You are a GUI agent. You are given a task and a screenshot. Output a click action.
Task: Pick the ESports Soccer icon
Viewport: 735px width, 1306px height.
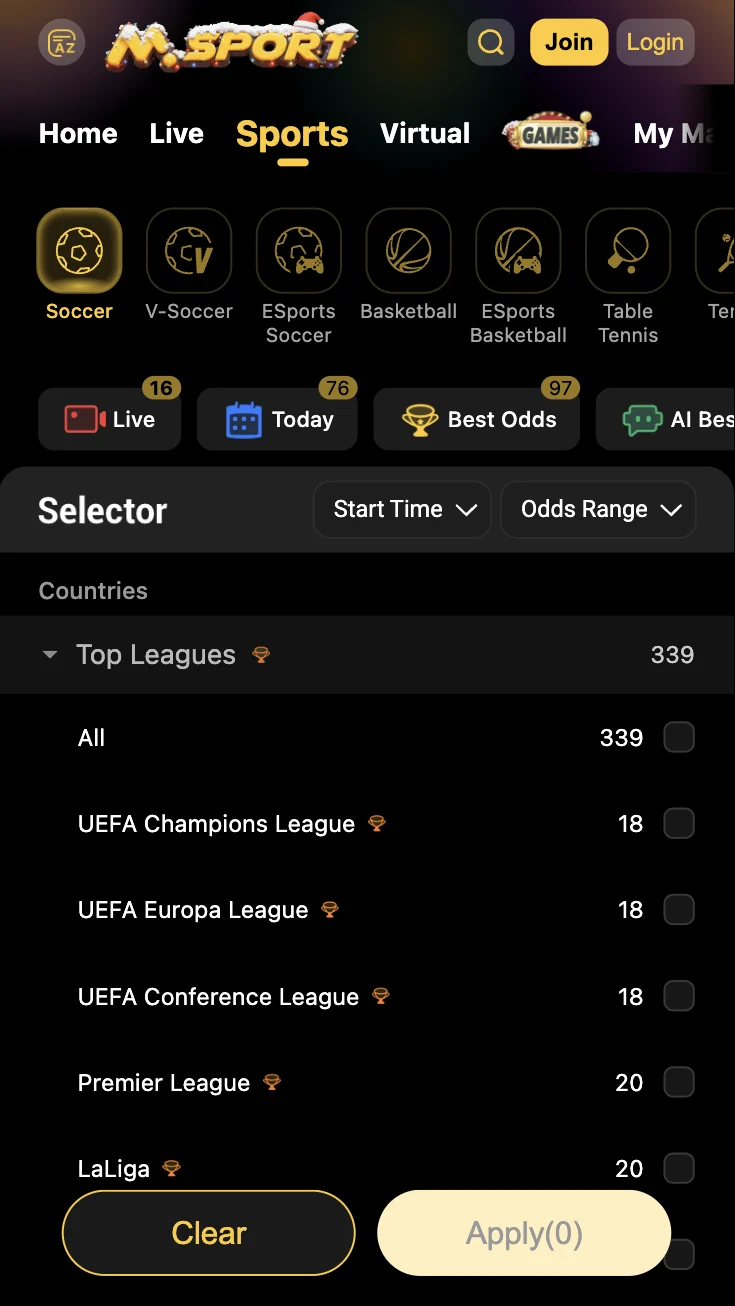(x=298, y=250)
